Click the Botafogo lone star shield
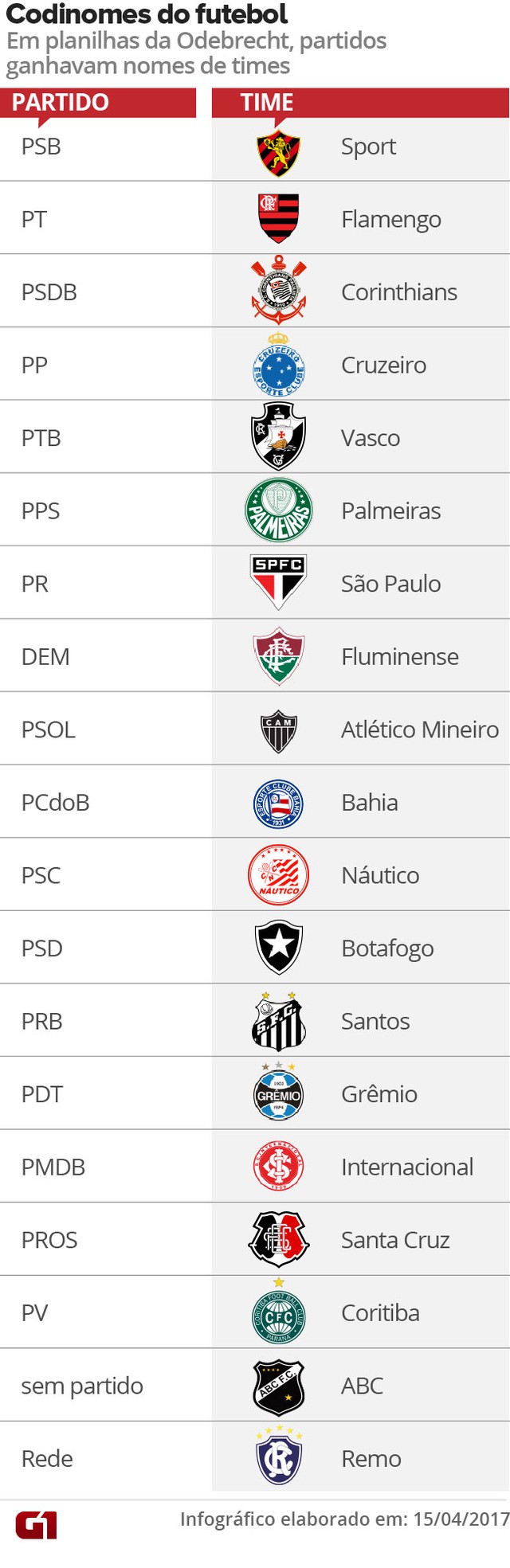The image size is (510, 1568). tap(278, 948)
